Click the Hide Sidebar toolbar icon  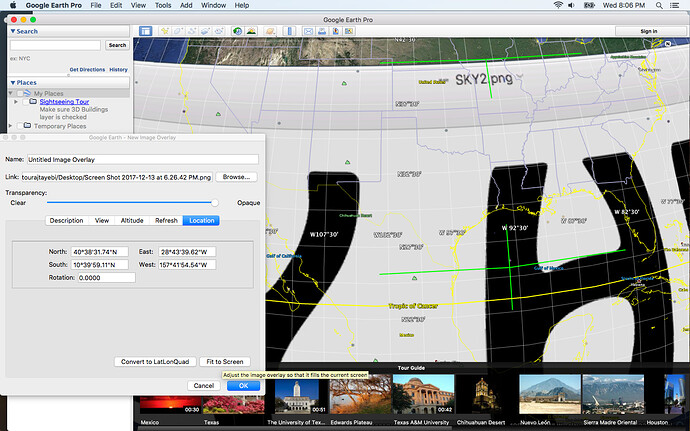[145, 31]
